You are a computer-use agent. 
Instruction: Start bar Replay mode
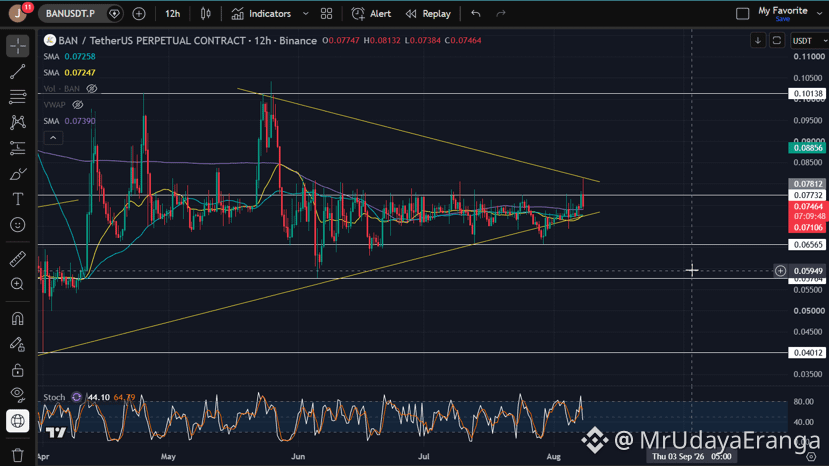(x=428, y=14)
